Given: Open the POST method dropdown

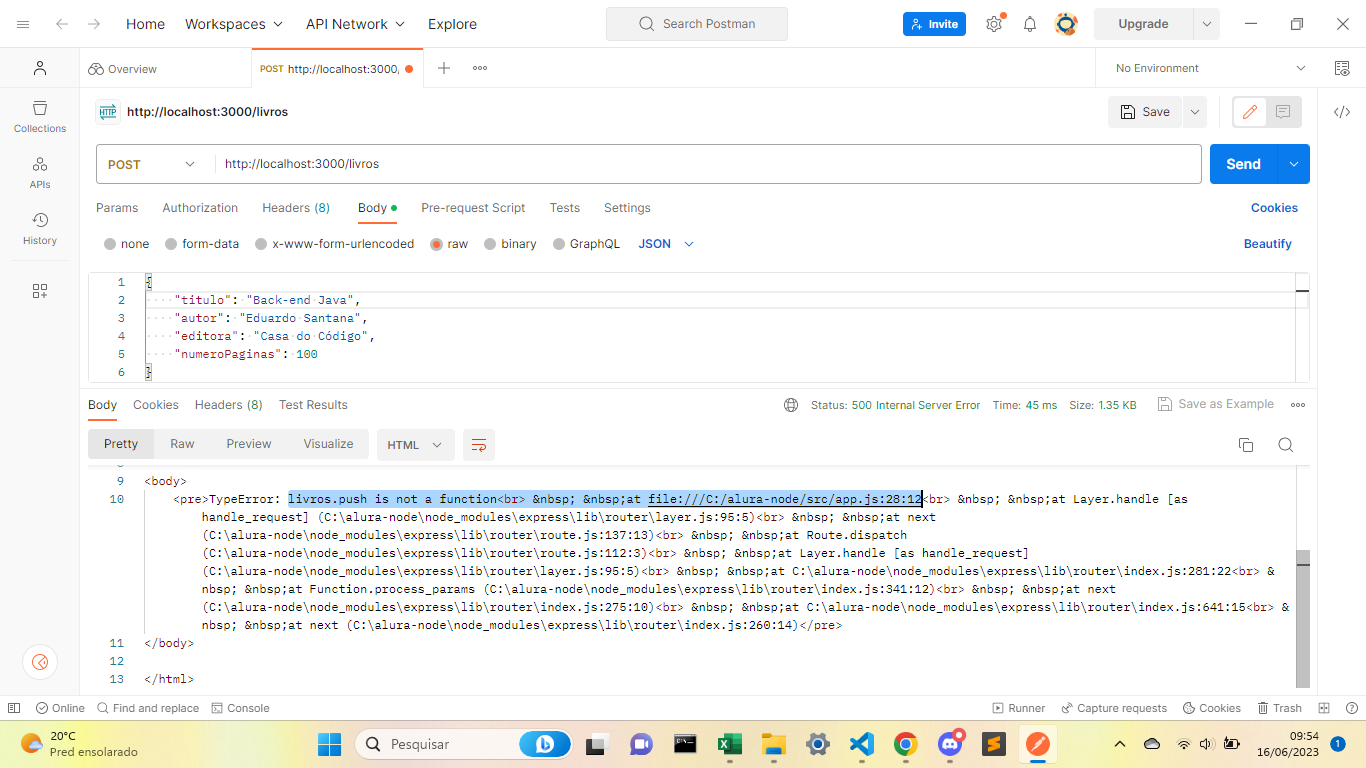Looking at the screenshot, I should coord(152,164).
